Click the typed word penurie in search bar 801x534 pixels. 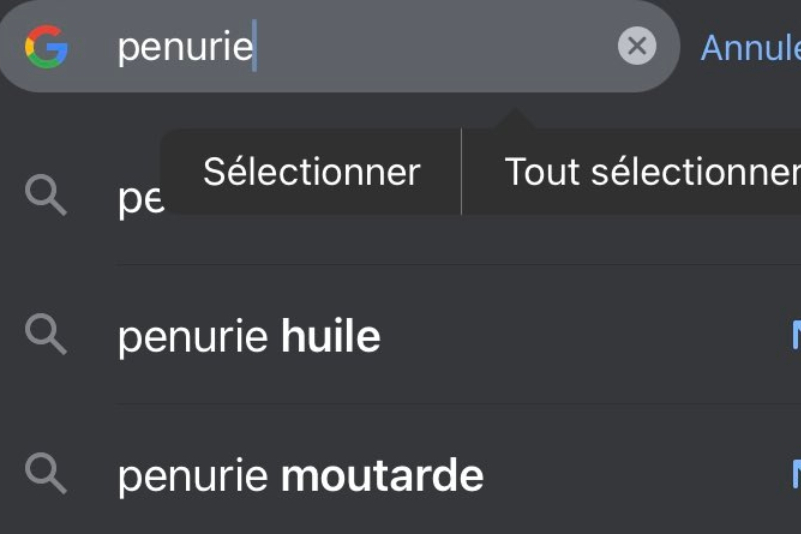tap(184, 48)
